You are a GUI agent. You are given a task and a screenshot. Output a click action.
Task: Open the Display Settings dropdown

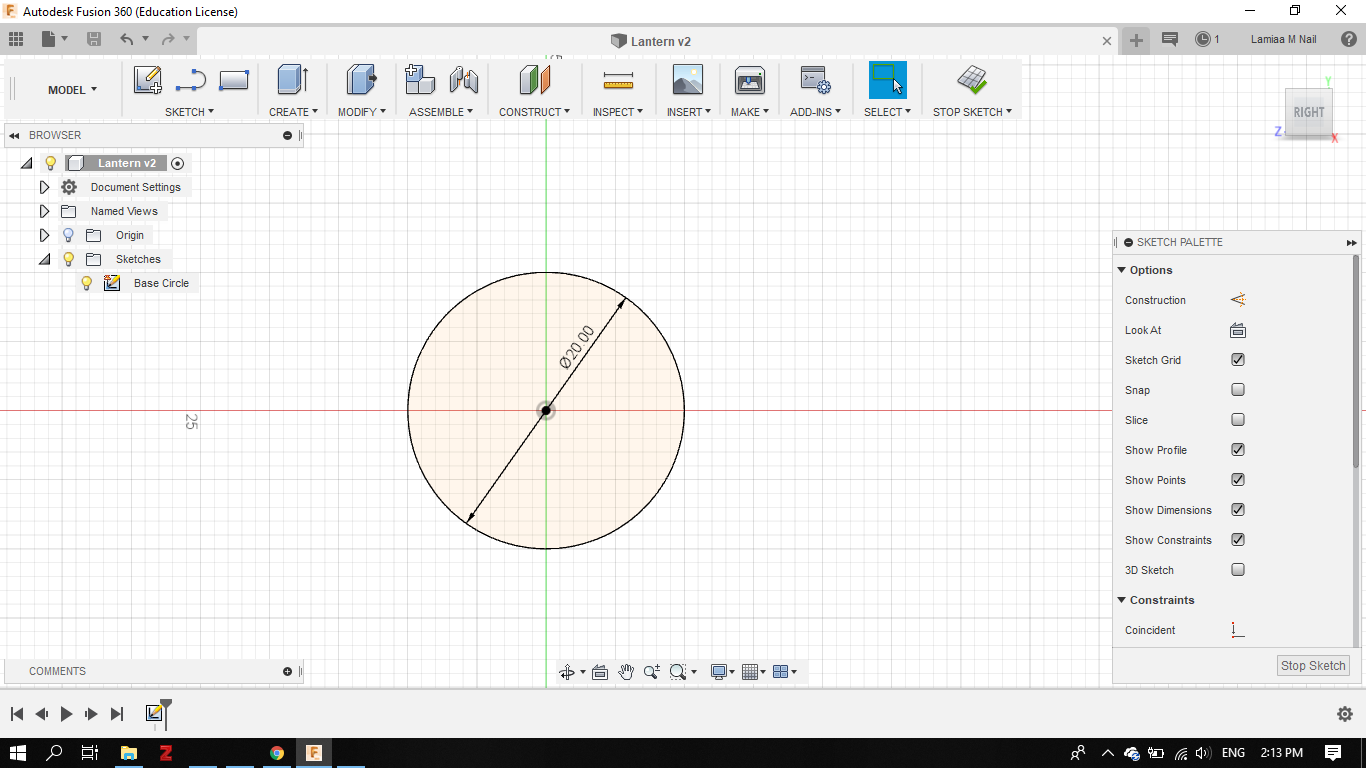pyautogui.click(x=723, y=672)
